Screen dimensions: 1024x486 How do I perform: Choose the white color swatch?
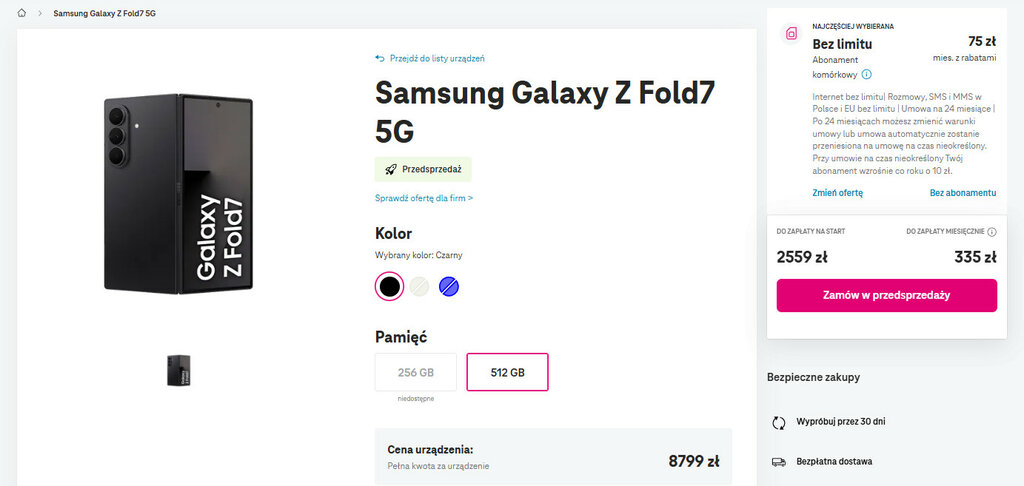(420, 287)
